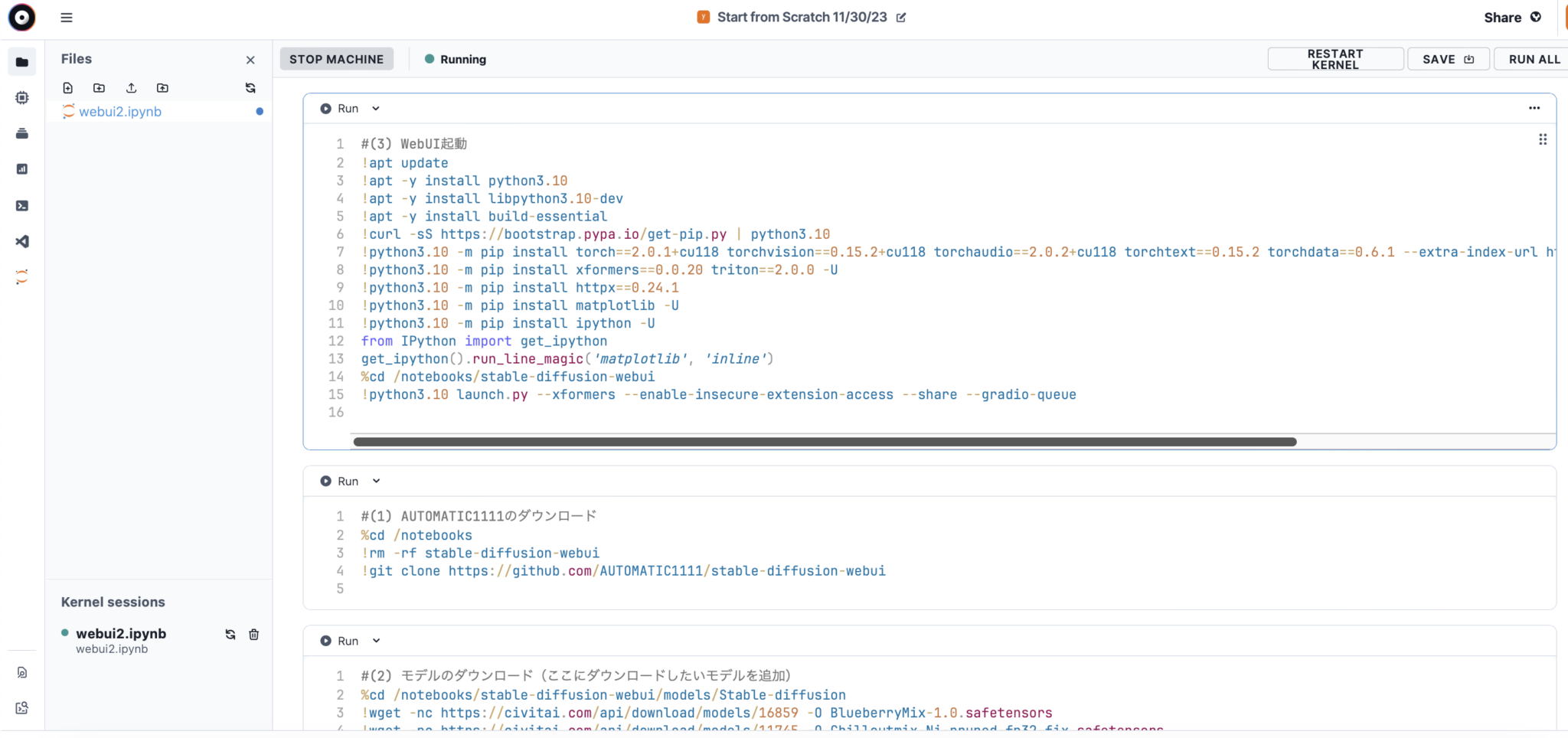The width and height of the screenshot is (1568, 738).
Task: Expand Run options dropdown on WebUI起動 cell
Action: [x=376, y=109]
